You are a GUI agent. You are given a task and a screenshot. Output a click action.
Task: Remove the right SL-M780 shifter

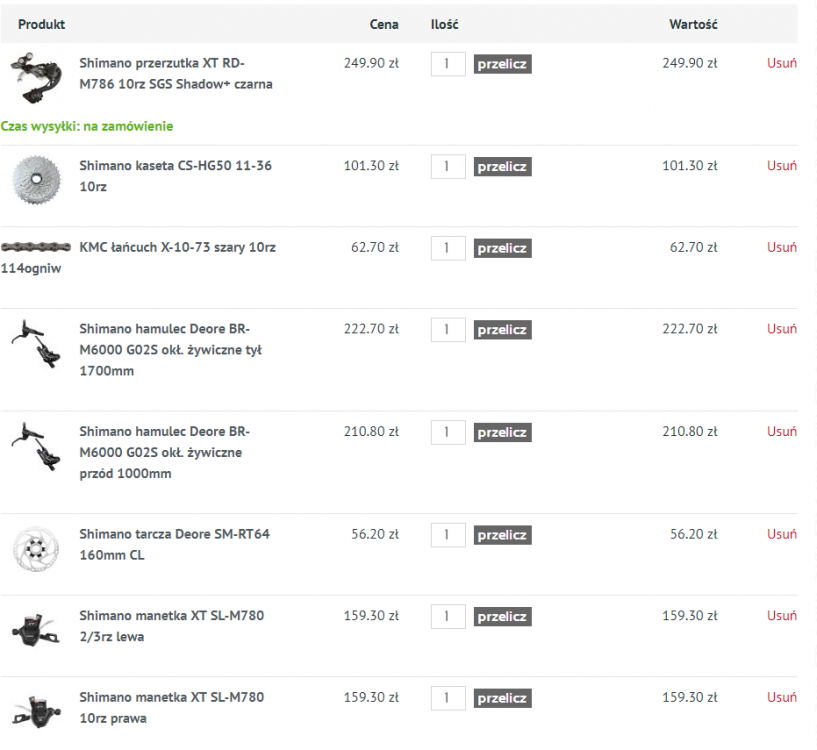pos(782,697)
